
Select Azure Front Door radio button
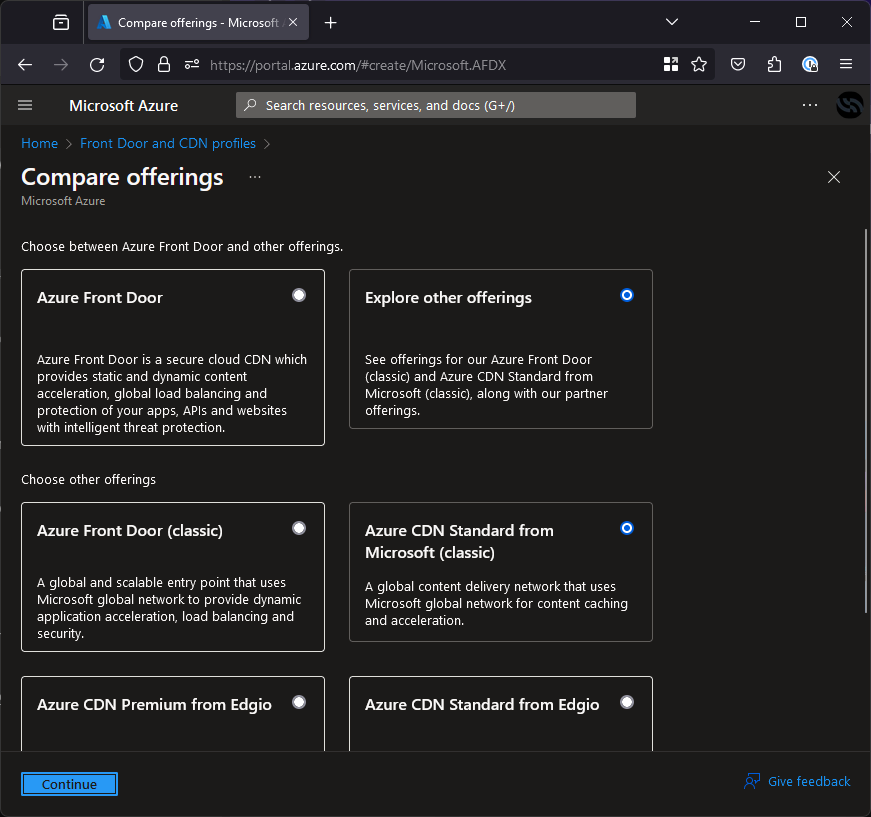[x=299, y=295]
